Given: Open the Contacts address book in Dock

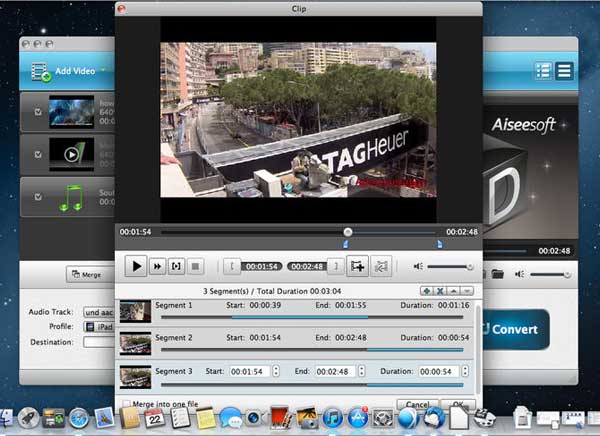Looking at the screenshot, I should coord(130,418).
